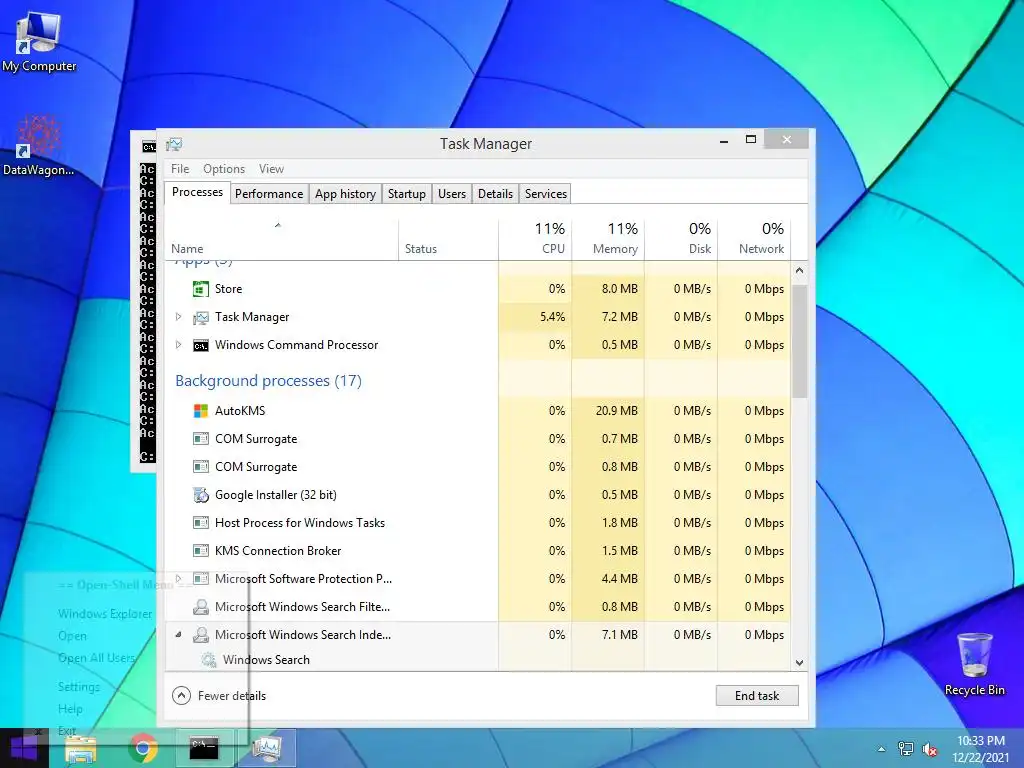This screenshot has width=1024, height=768.
Task: Sort by Disk column header
Action: pyautogui.click(x=681, y=240)
